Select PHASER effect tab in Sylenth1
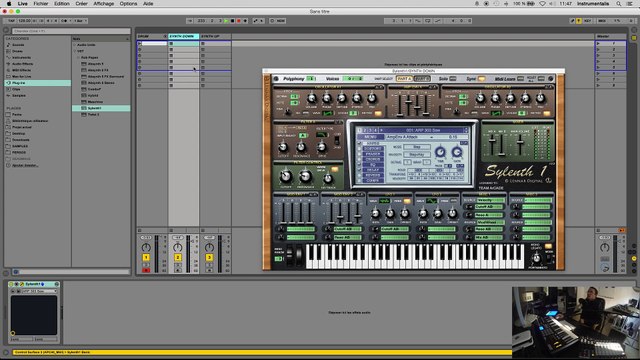 373,154
